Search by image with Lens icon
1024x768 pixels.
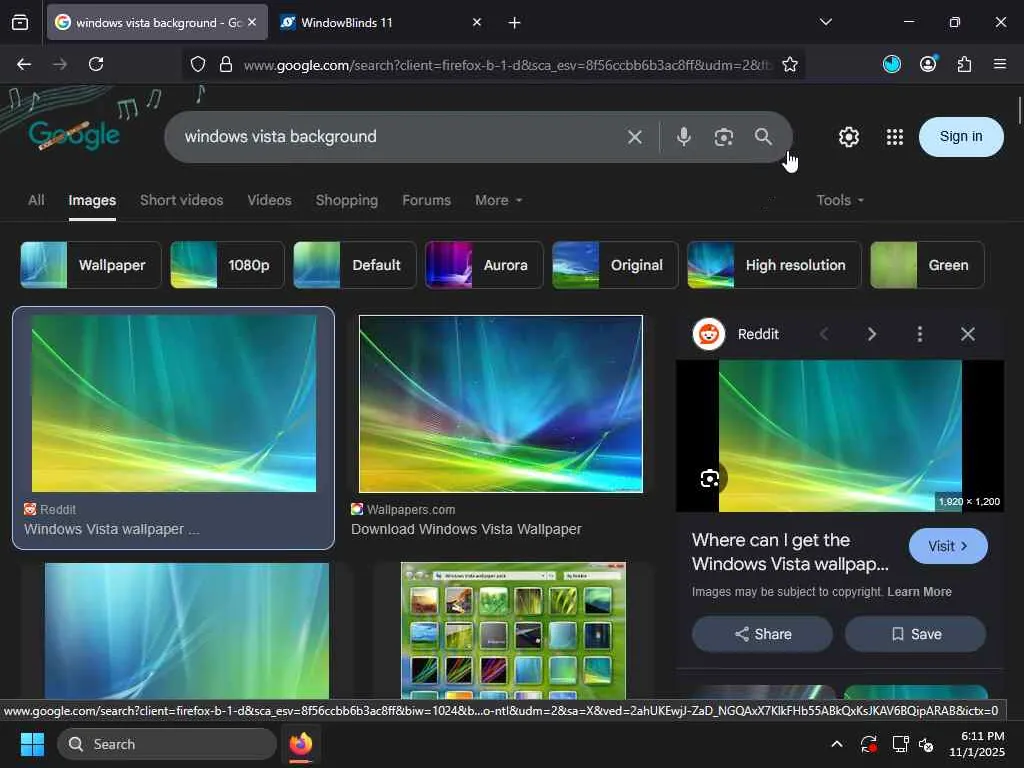pyautogui.click(x=724, y=137)
